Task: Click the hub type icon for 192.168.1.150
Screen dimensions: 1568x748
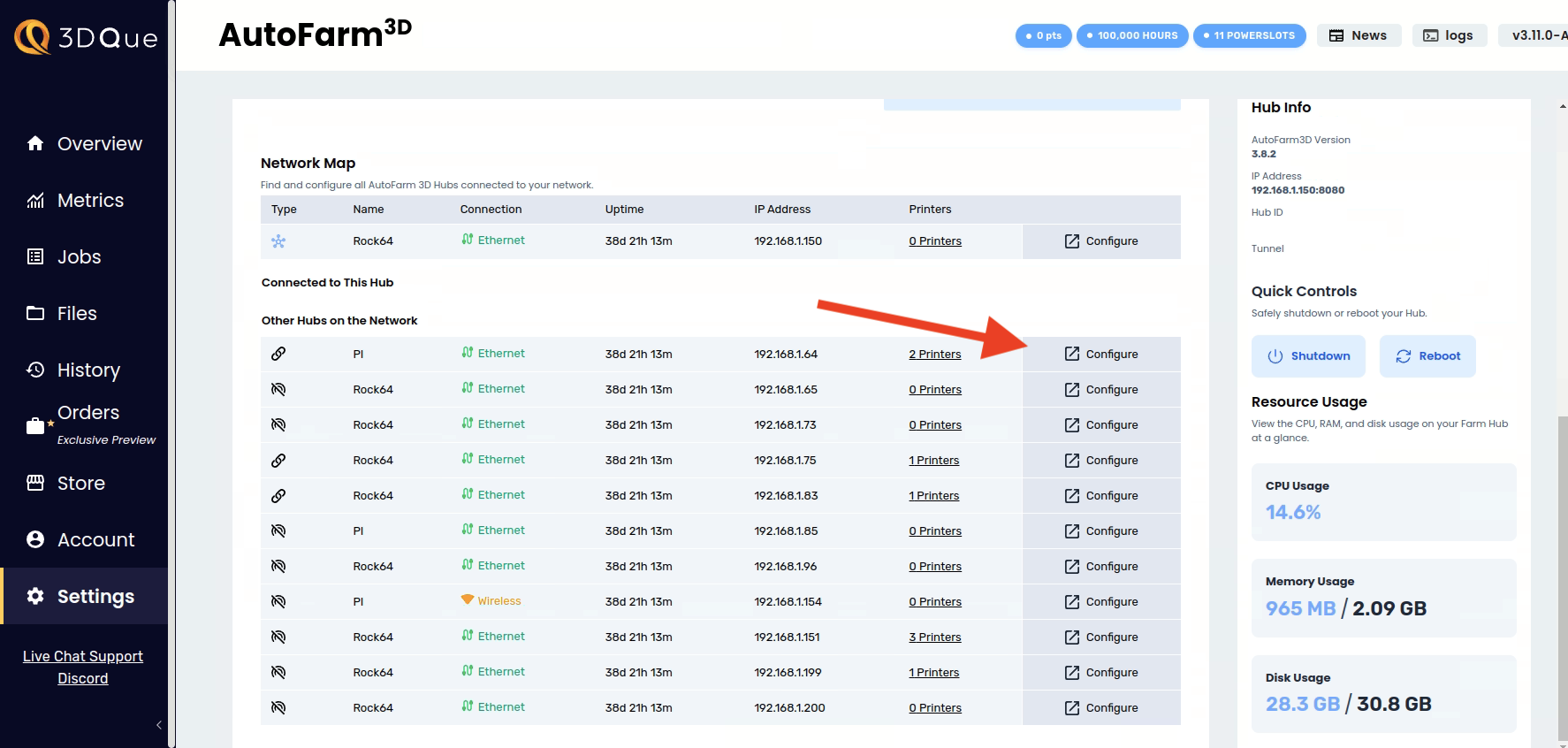Action: coord(278,241)
